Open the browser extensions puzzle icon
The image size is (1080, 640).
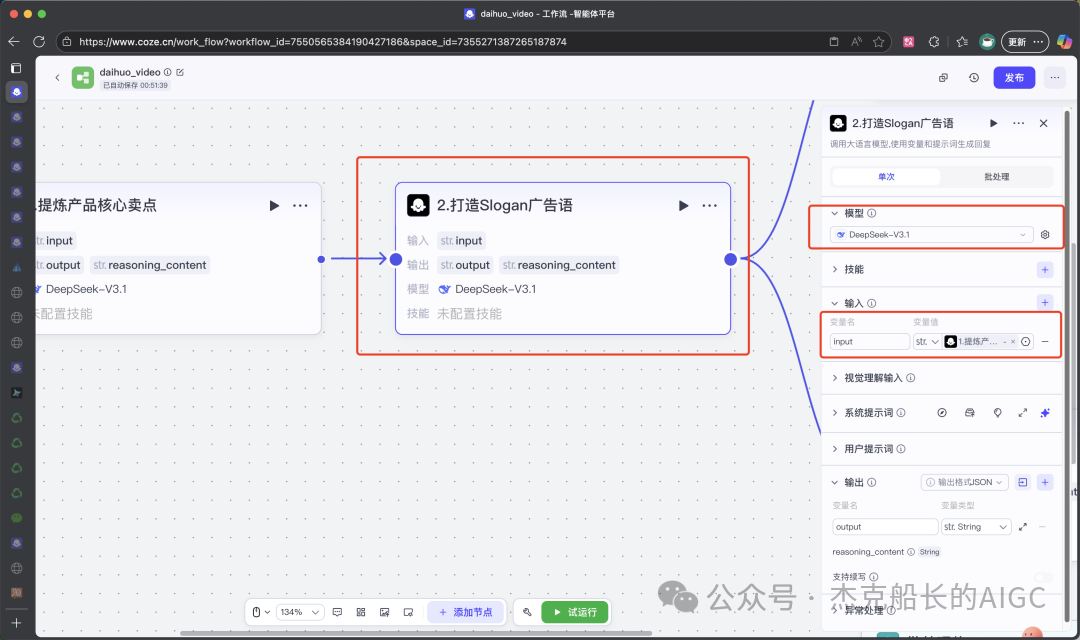point(934,41)
